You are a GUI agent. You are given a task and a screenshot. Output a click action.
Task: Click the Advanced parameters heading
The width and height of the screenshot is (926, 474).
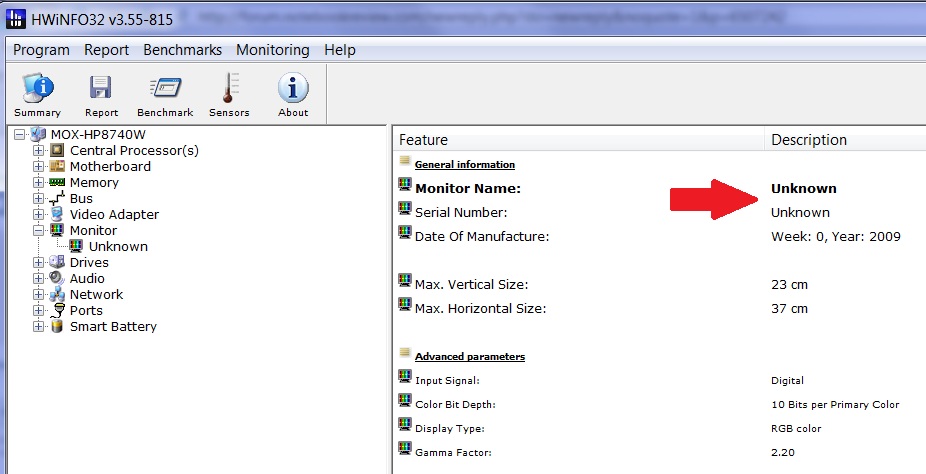click(469, 357)
